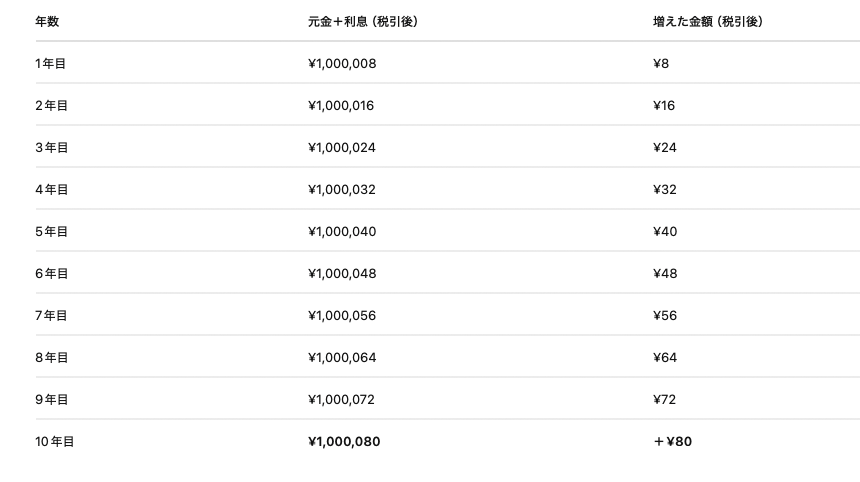860x482 pixels.
Task: Select the 4年目 row label
Action: point(51,190)
